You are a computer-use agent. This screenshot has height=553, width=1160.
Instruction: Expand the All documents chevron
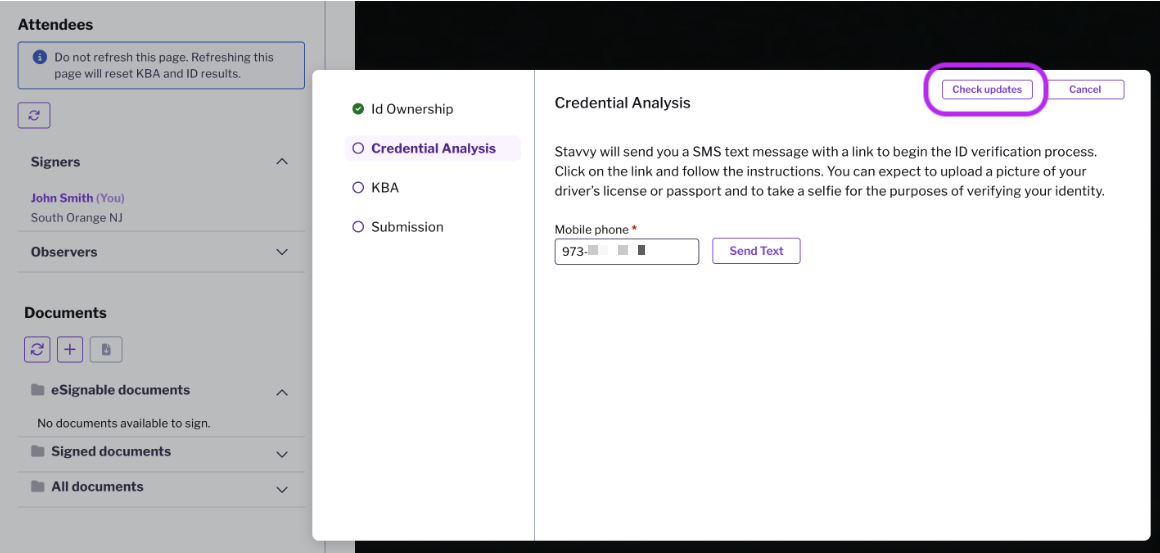pos(282,489)
